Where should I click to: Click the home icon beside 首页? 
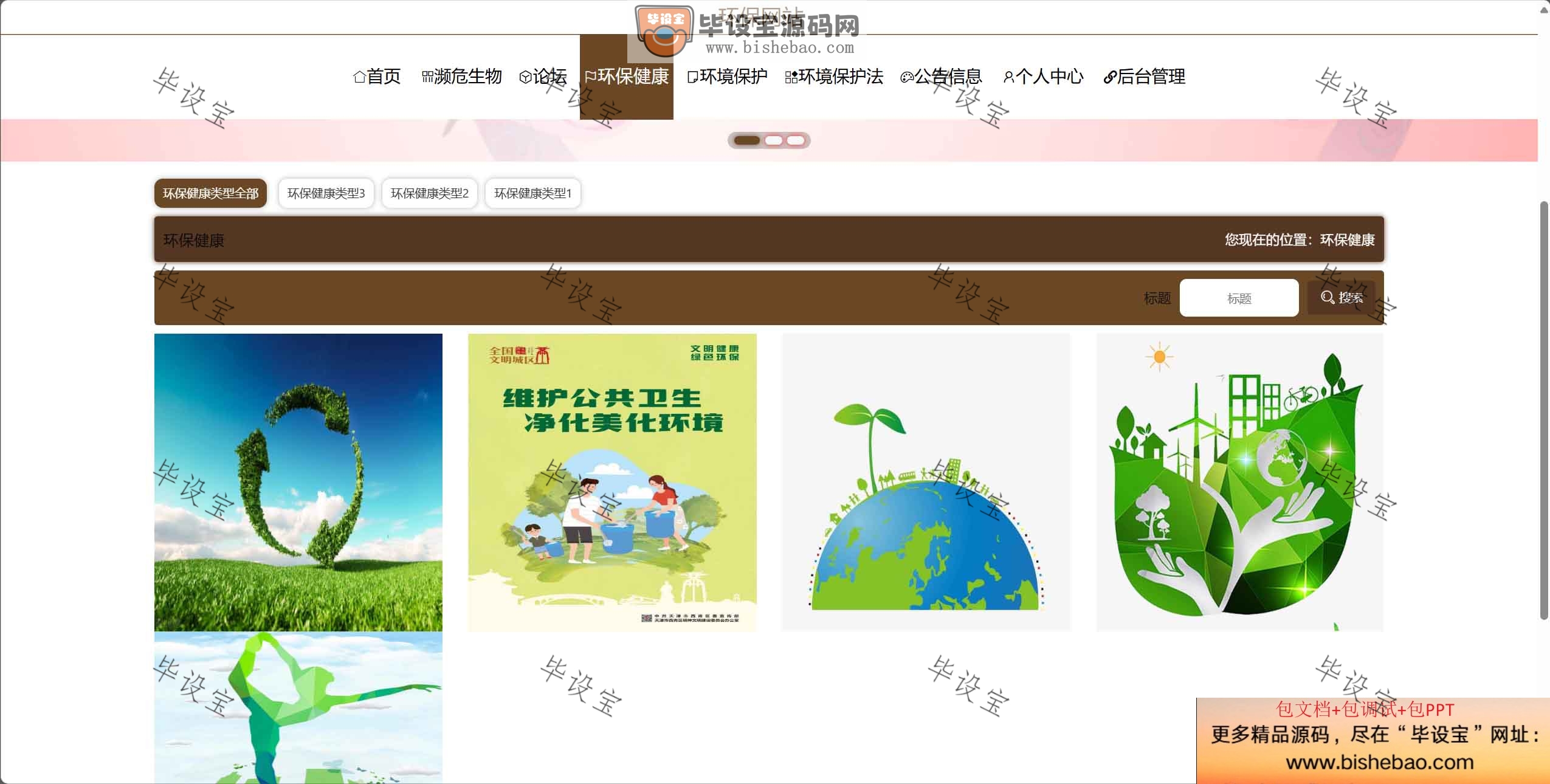coord(359,77)
